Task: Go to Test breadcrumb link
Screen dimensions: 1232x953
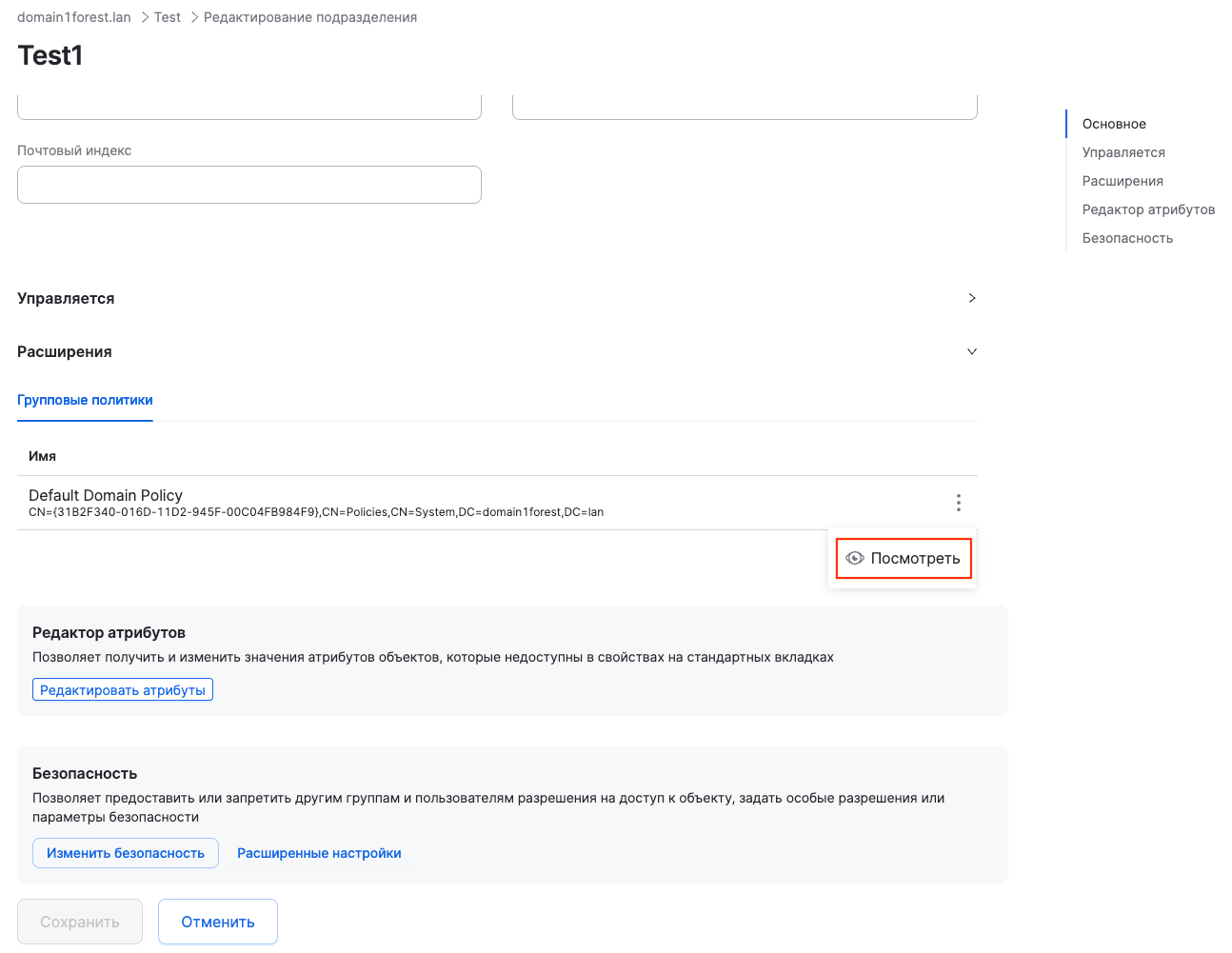Action: point(168,17)
